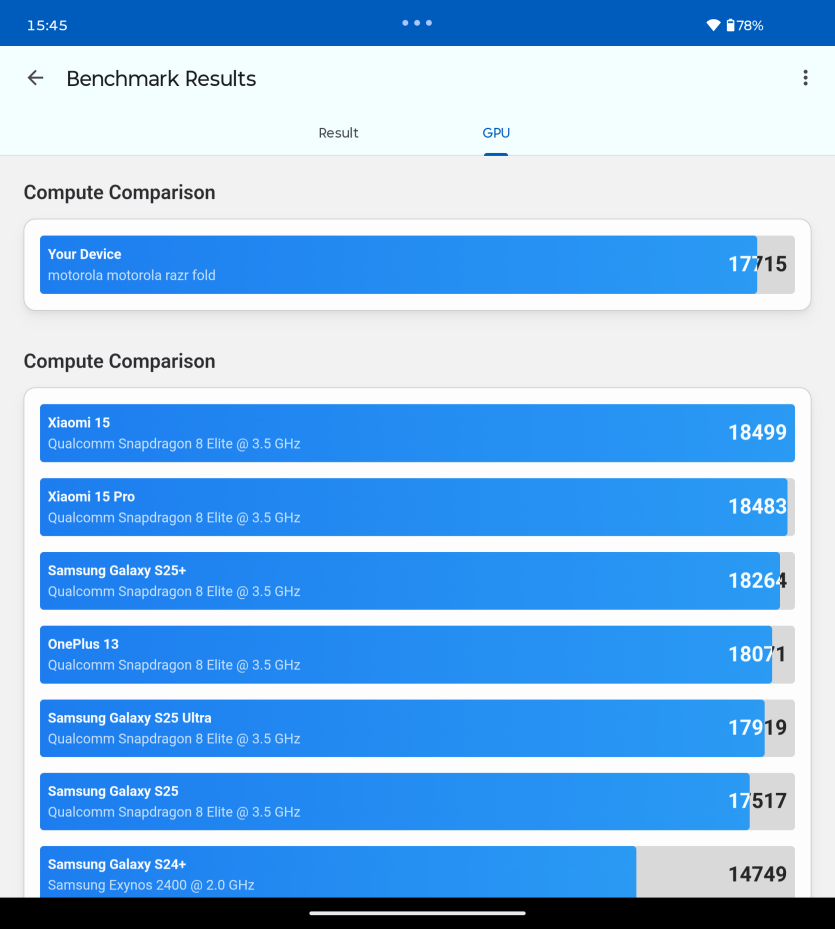Open the three-dot overflow menu
This screenshot has width=835, height=929.
click(x=805, y=78)
